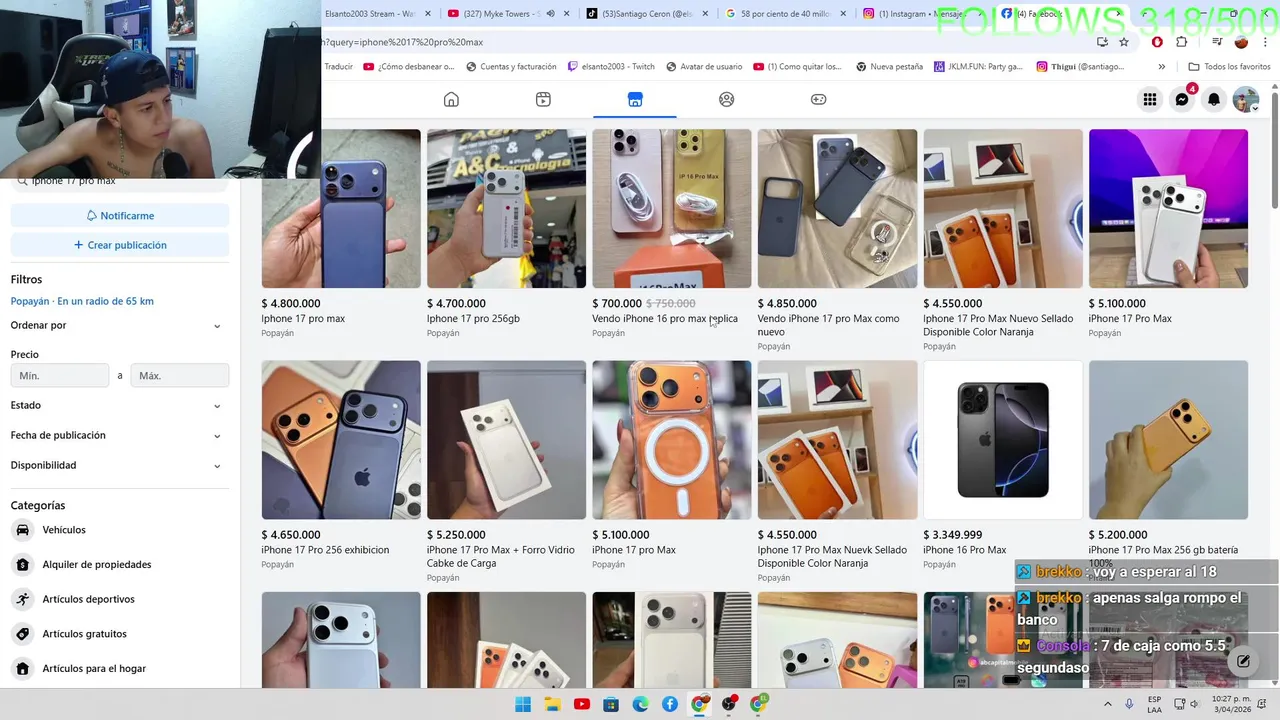Expand Fecha de publicación filter
Image resolution: width=1280 pixels, height=720 pixels.
120,435
